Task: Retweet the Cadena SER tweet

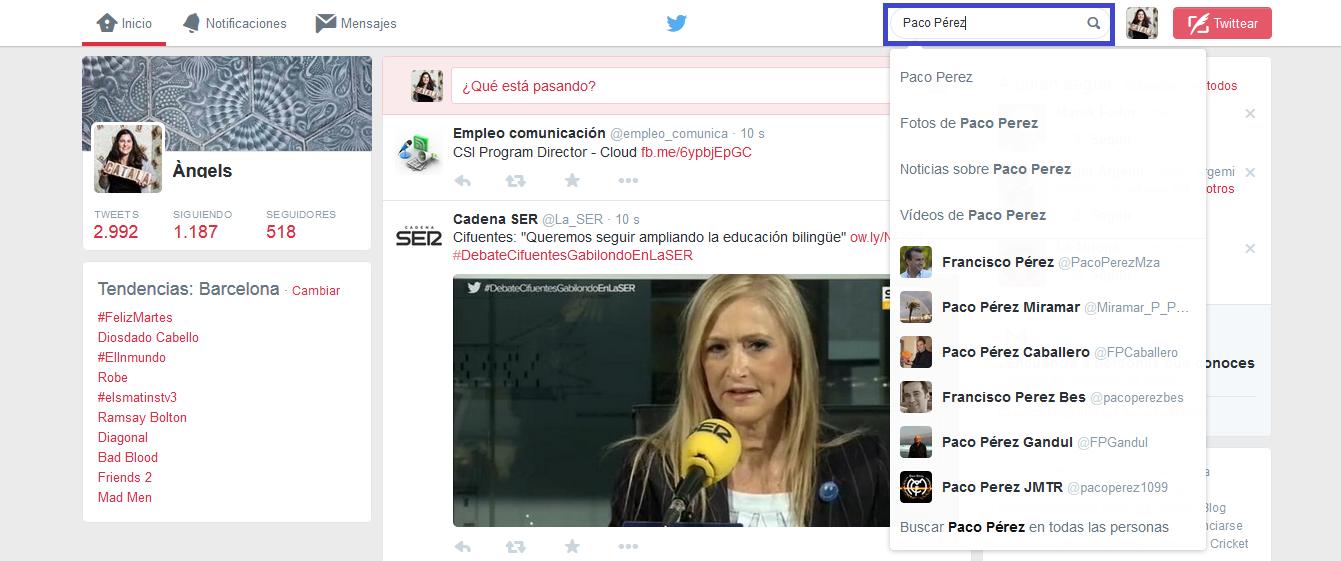Action: [515, 547]
